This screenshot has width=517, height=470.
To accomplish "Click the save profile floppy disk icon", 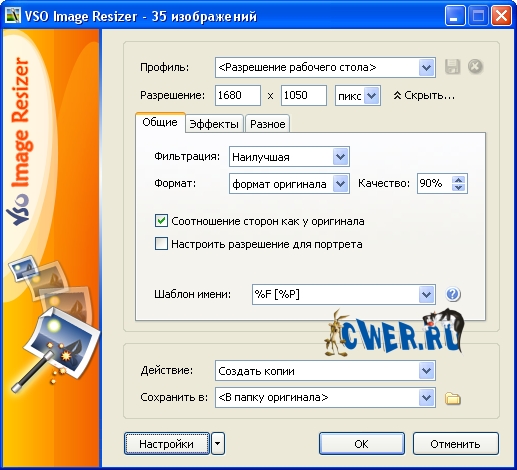I will [x=452, y=67].
